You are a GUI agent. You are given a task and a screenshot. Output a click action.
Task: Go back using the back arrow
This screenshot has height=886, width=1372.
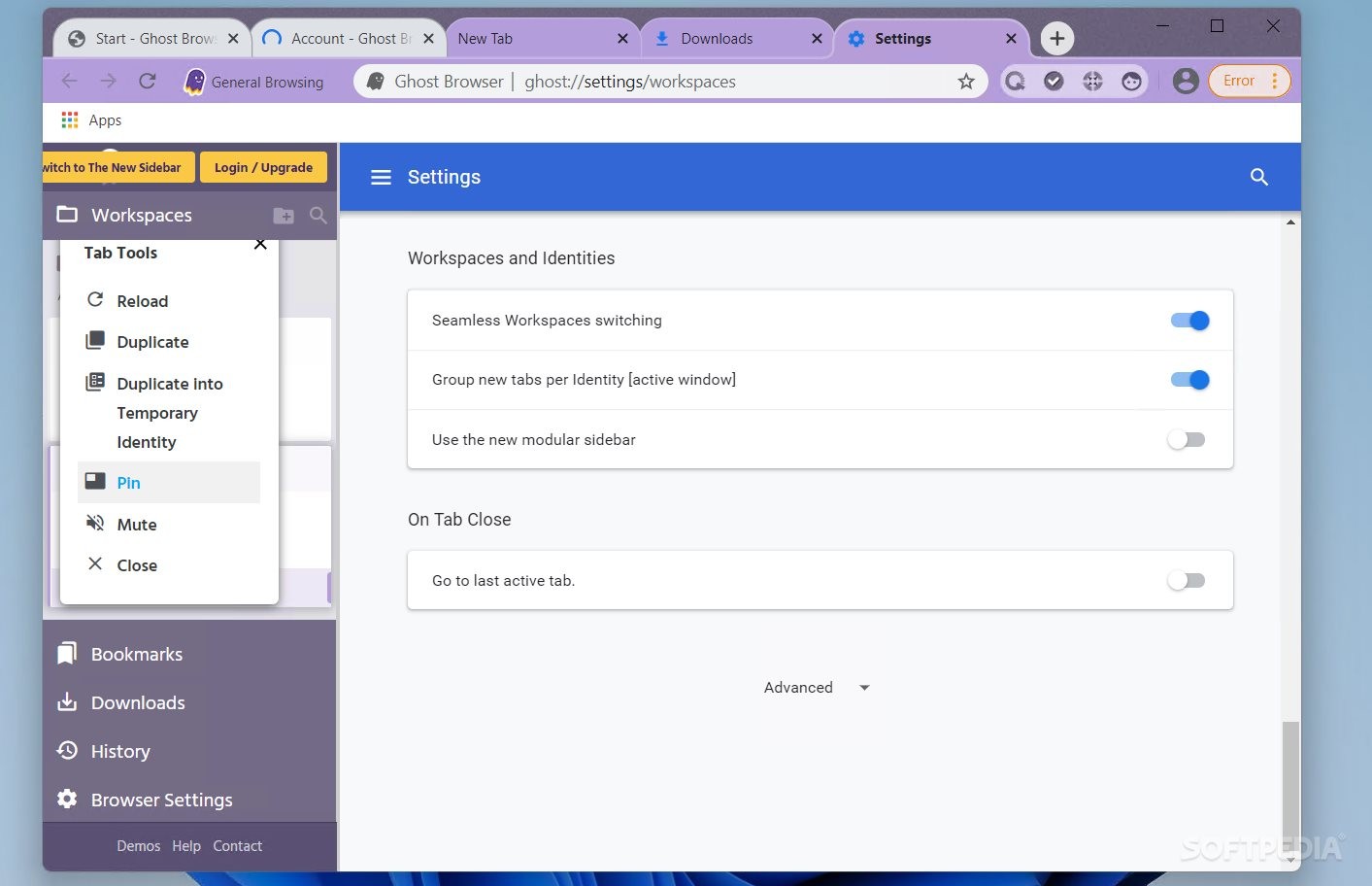coord(69,82)
